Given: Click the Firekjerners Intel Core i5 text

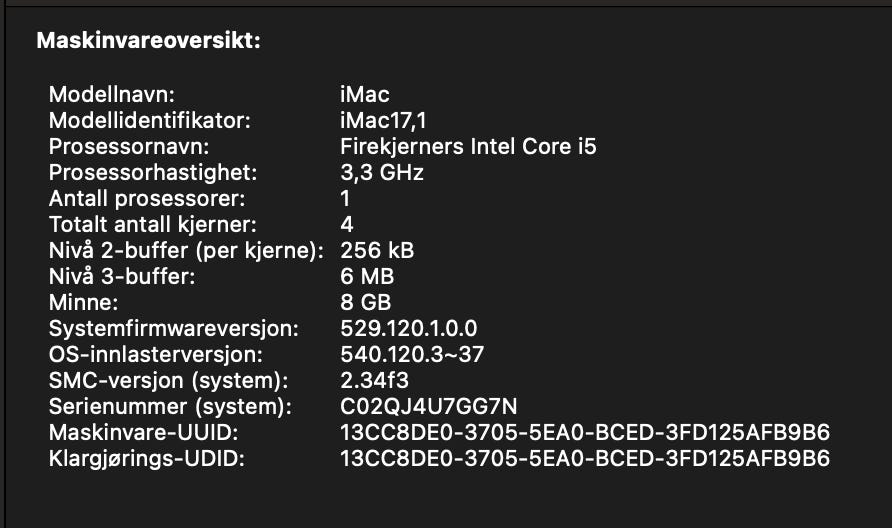Looking at the screenshot, I should (x=468, y=146).
